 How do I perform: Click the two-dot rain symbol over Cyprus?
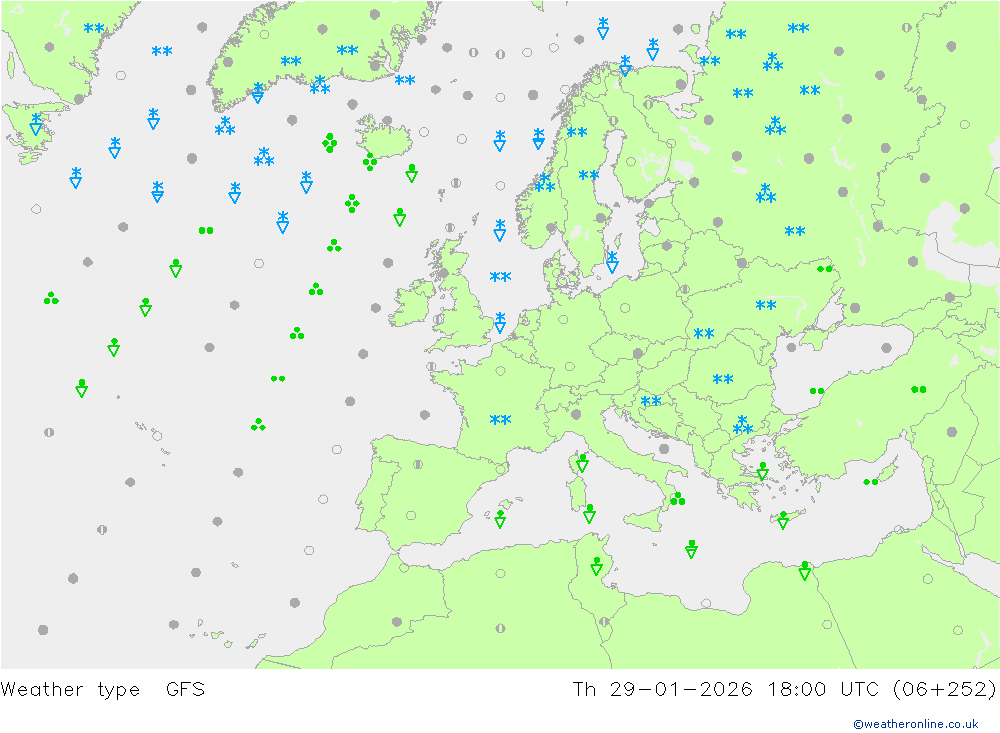[x=871, y=482]
